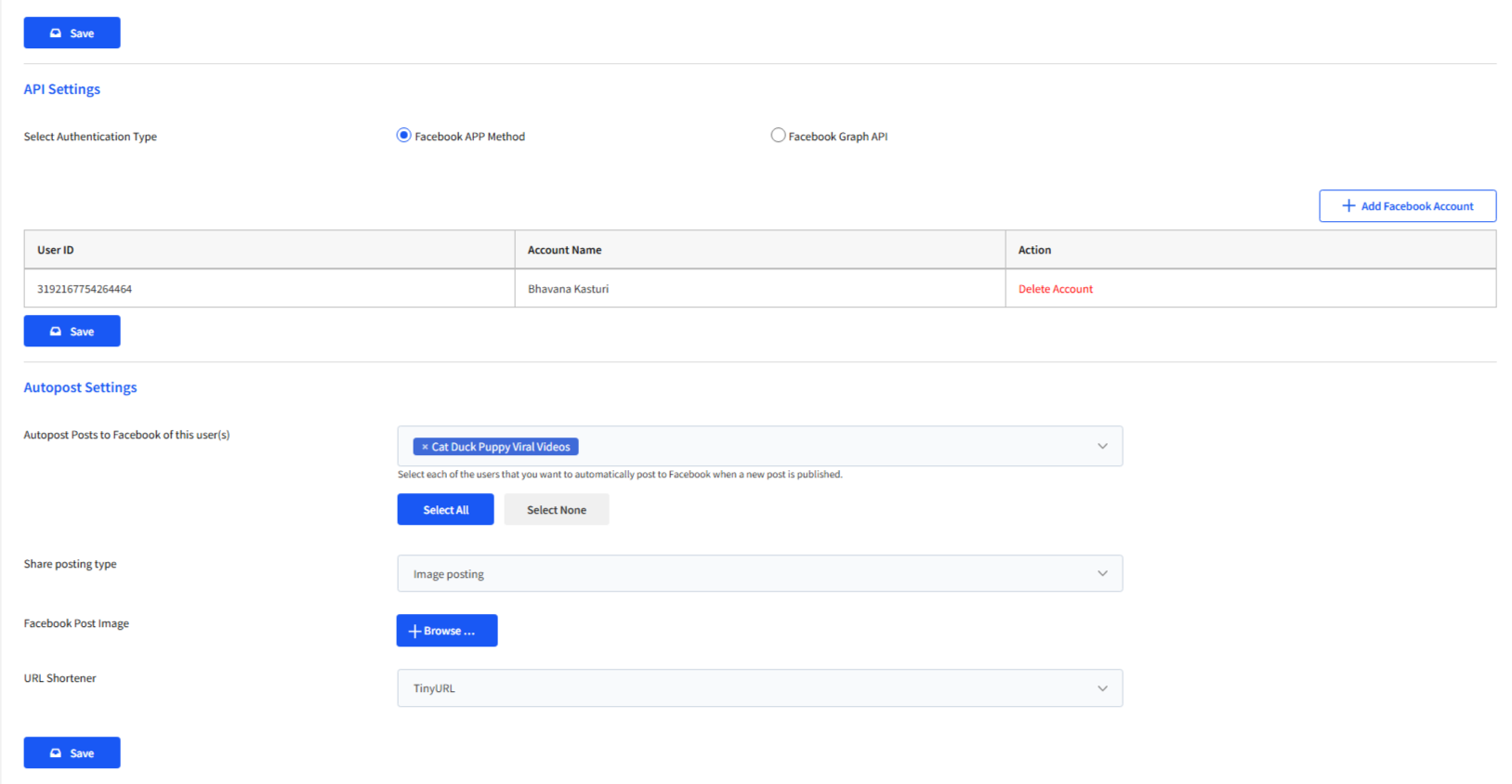The image size is (1512, 784).
Task: Click the URL Shortener label
Action: 59,678
